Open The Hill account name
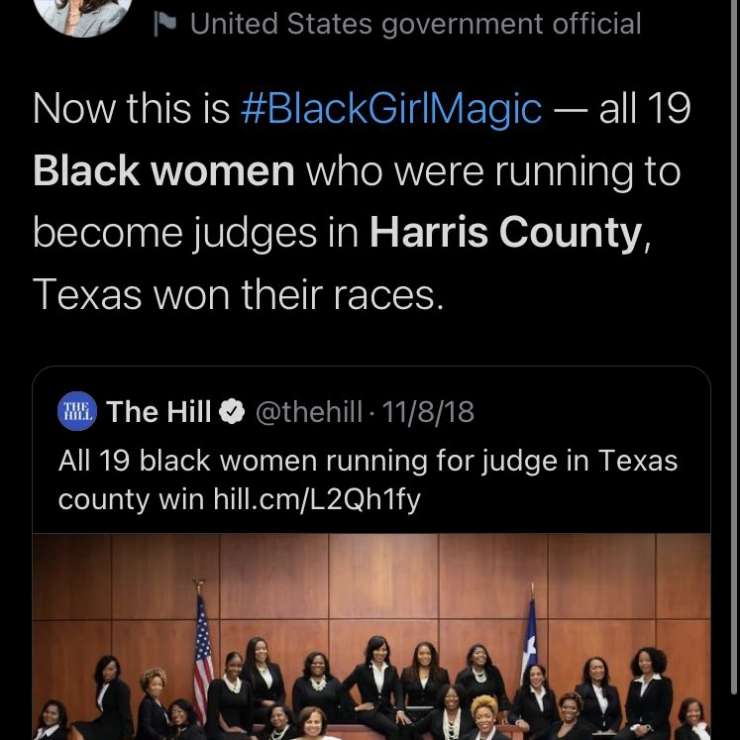 tap(159, 411)
